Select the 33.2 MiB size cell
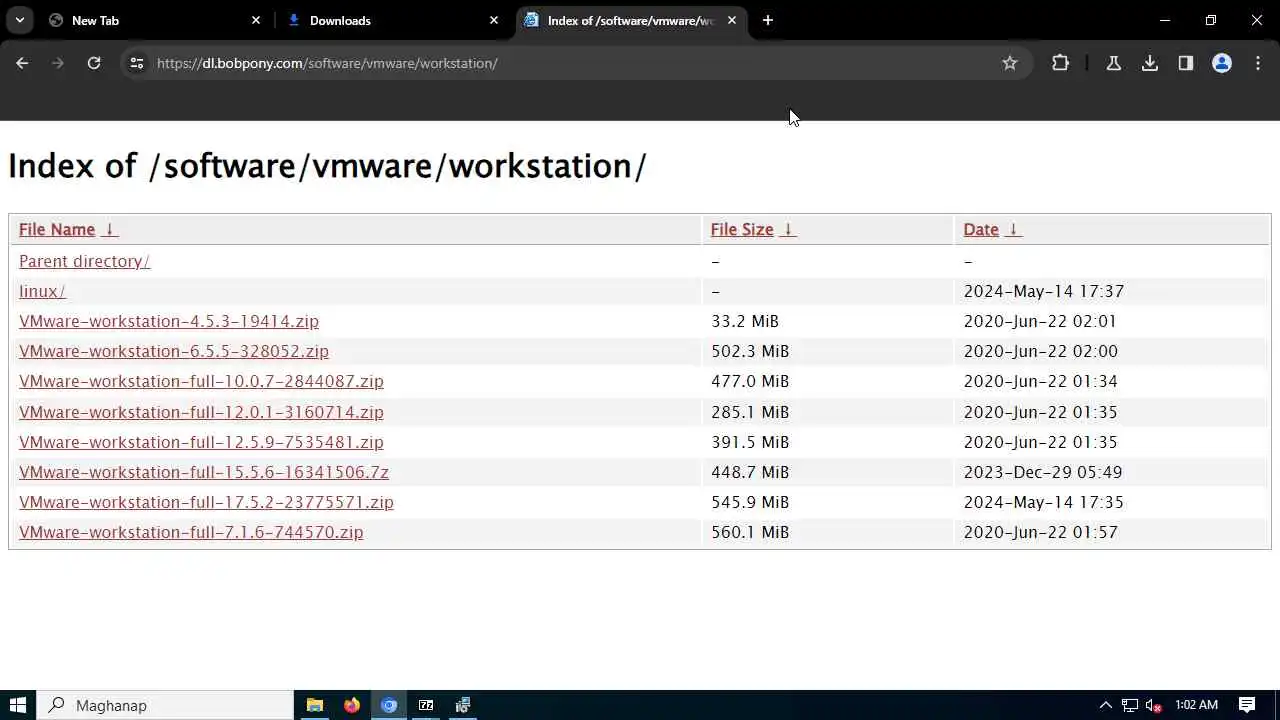 pos(745,321)
